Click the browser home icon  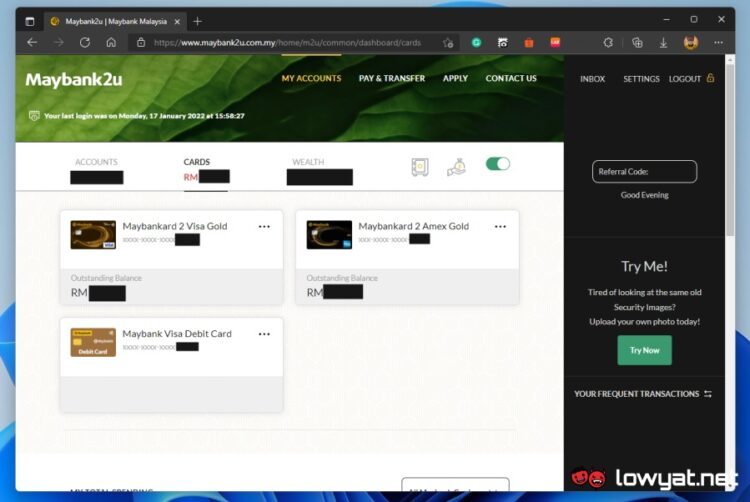(111, 43)
